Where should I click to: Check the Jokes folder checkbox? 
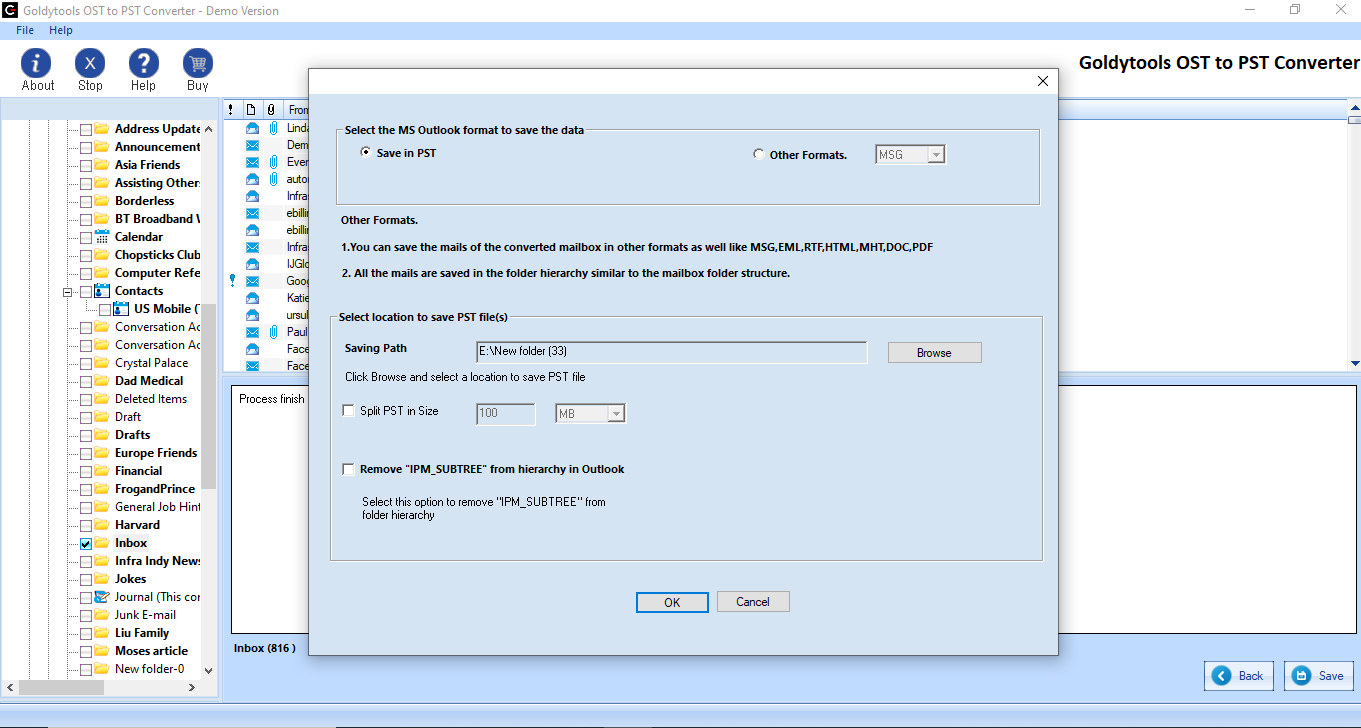[x=86, y=580]
